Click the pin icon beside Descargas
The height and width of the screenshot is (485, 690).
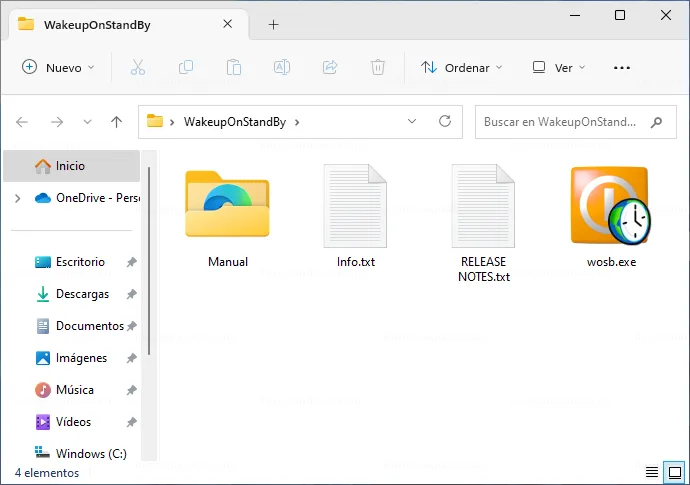coord(132,294)
